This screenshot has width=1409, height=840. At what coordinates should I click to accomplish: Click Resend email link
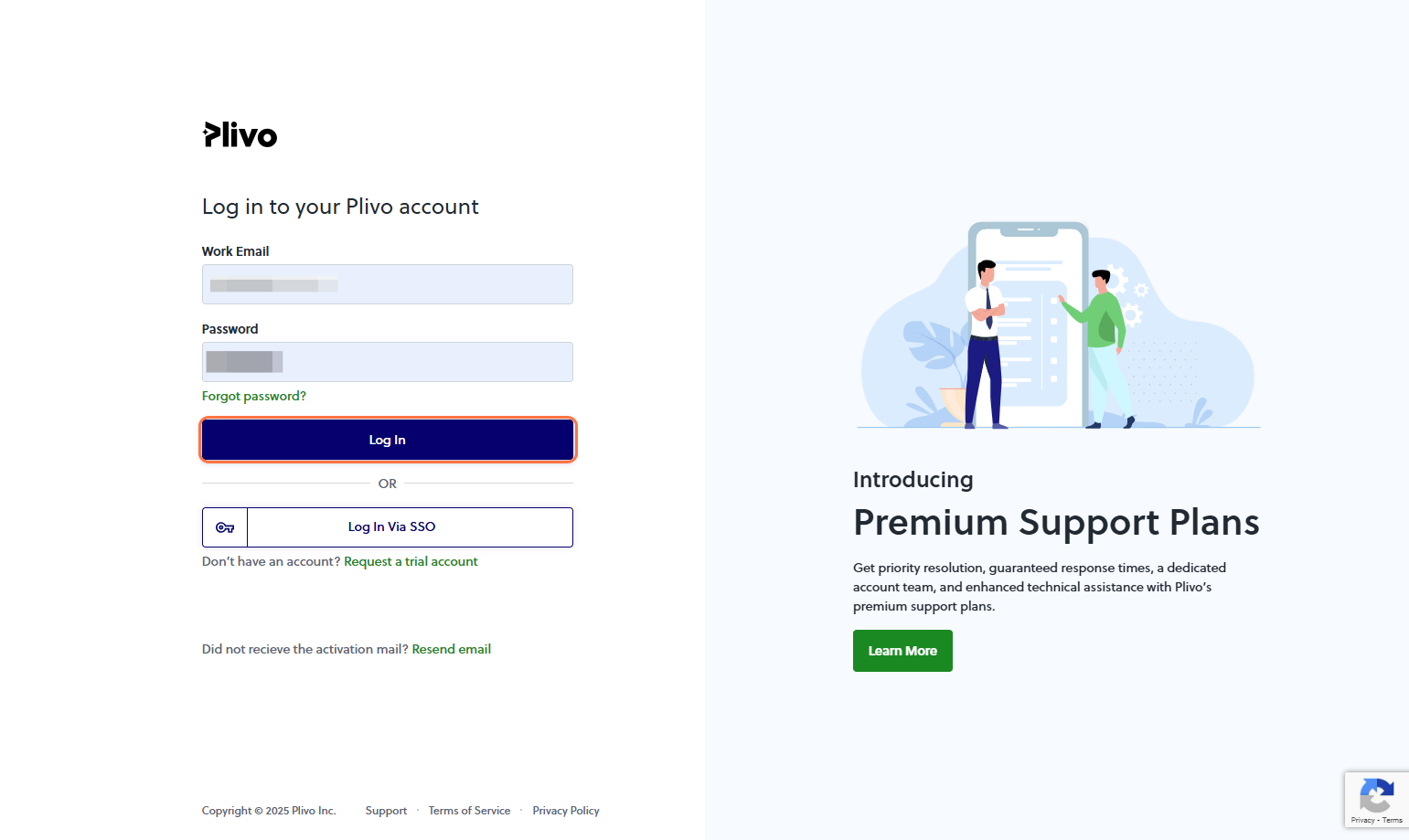coord(451,649)
